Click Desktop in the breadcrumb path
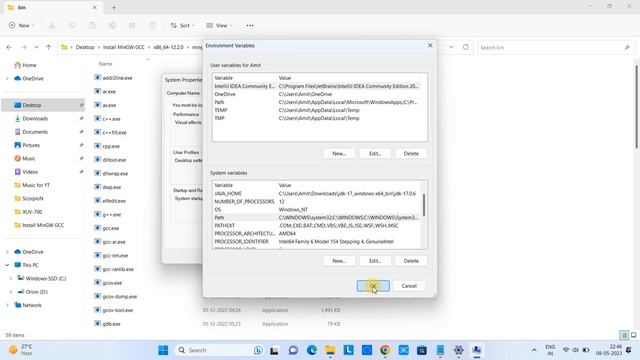 point(85,47)
